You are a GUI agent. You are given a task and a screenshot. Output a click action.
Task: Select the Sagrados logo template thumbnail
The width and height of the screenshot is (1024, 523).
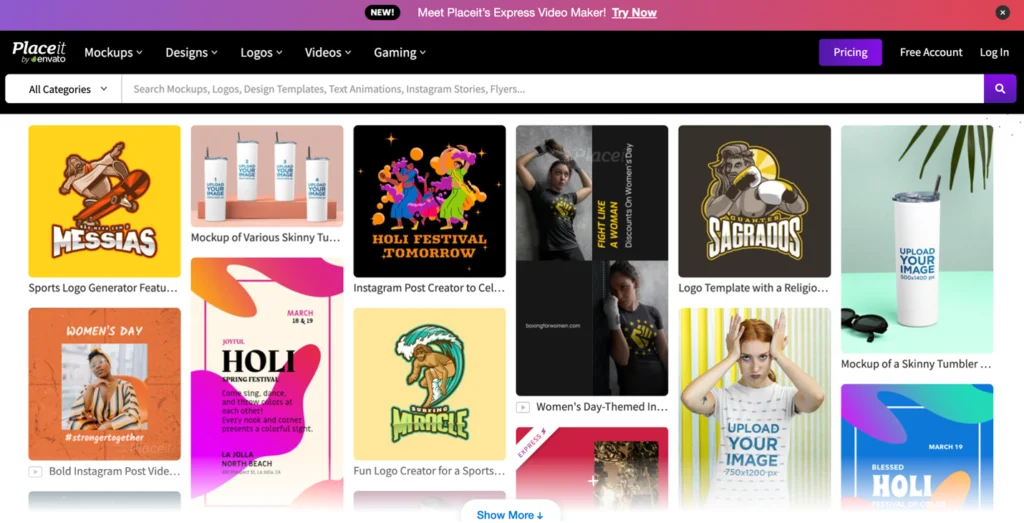pyautogui.click(x=754, y=201)
